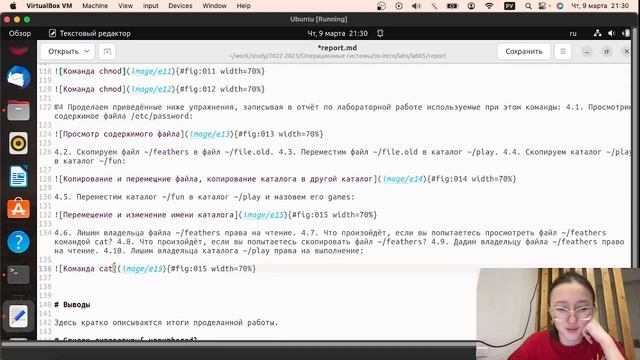640x360 pixels.
Task: Click the image/e15 link on line 132
Action: [263, 215]
